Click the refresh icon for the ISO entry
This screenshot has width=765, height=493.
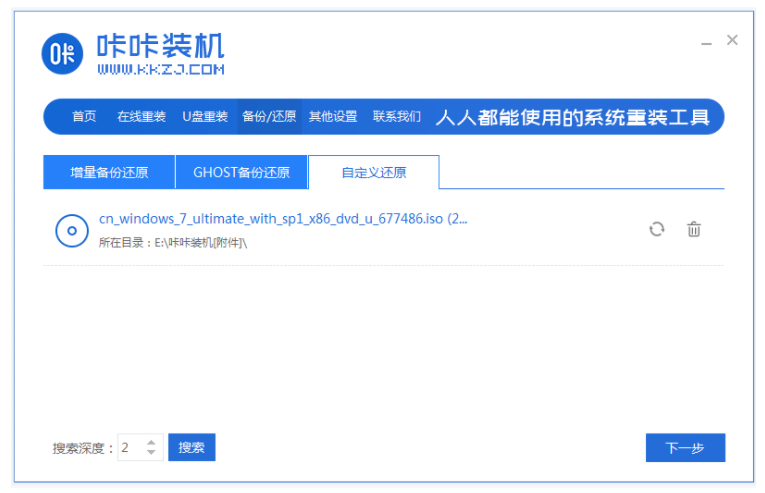point(656,229)
